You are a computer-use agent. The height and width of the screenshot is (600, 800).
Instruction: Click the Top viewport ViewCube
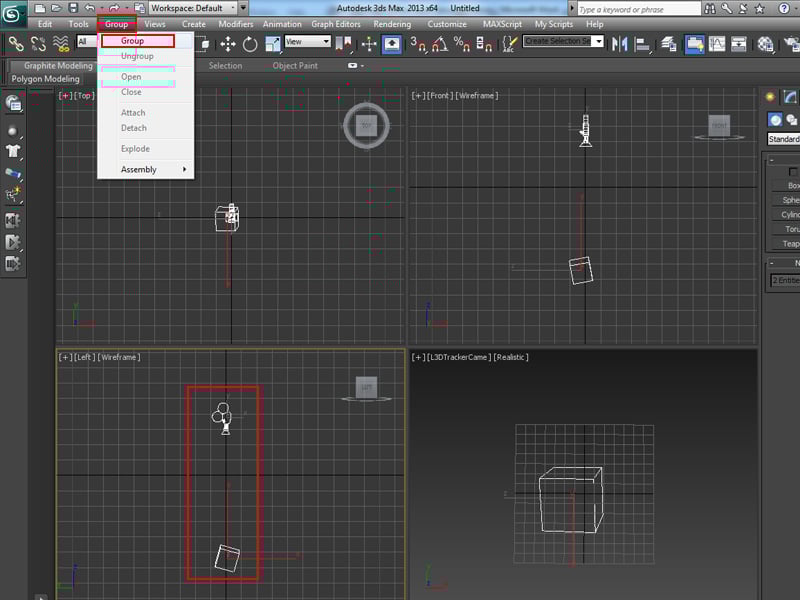click(x=366, y=126)
